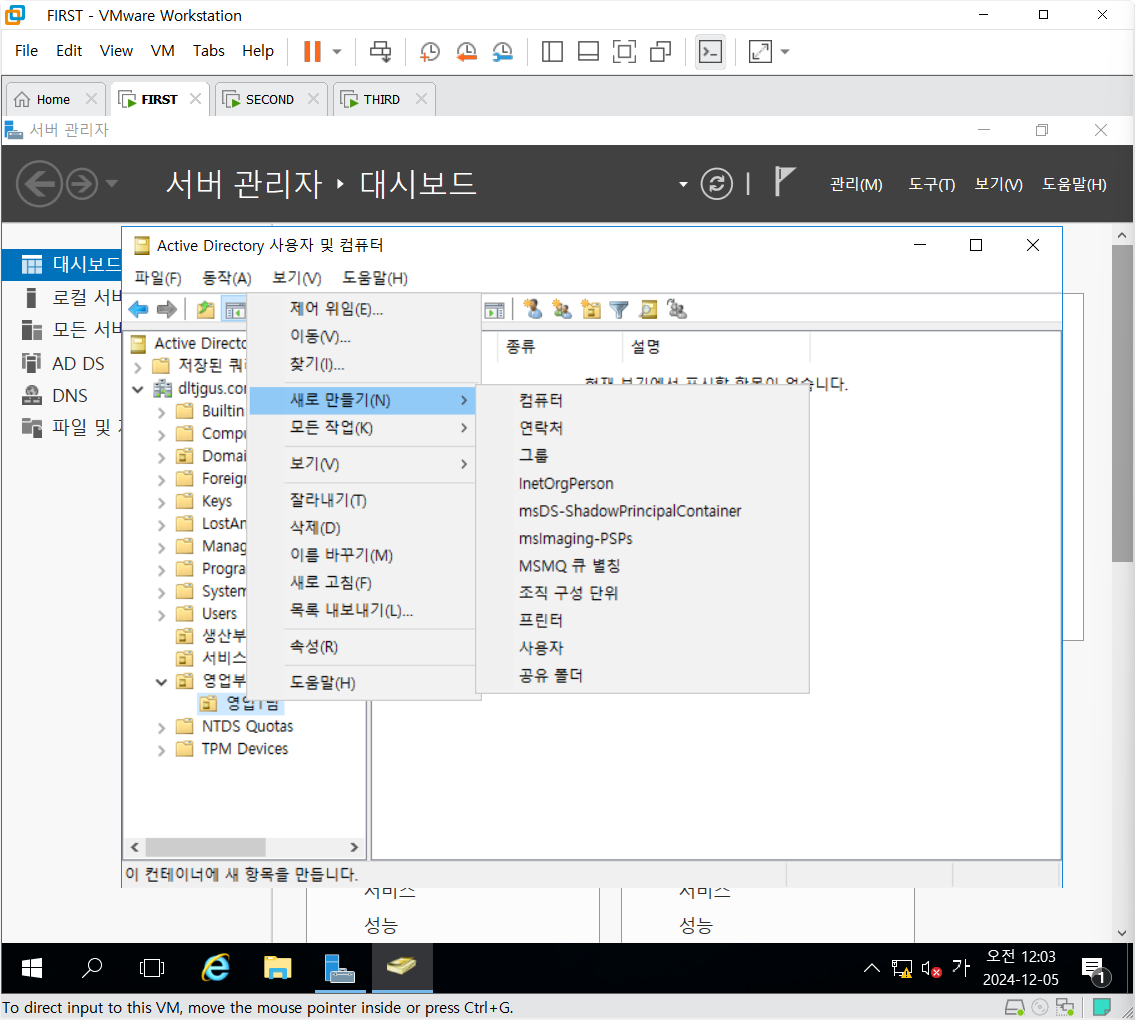
Task: Choose 찾기(I)... from the context menu
Action: click(362, 364)
